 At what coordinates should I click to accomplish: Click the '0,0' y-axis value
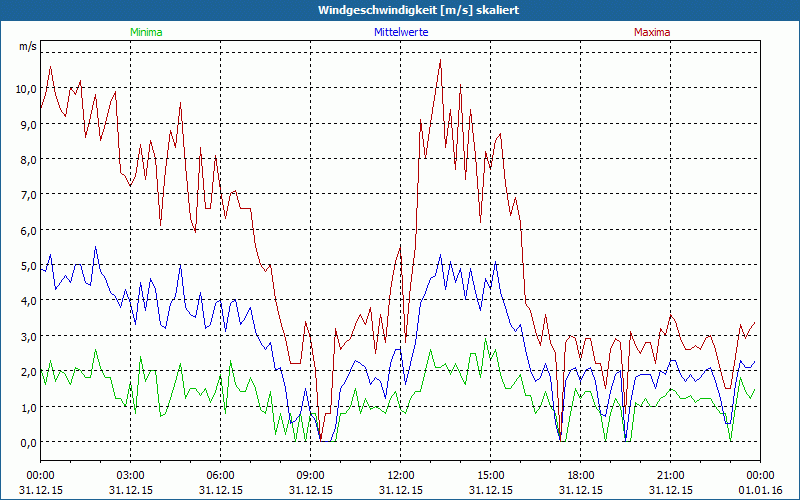(29, 442)
